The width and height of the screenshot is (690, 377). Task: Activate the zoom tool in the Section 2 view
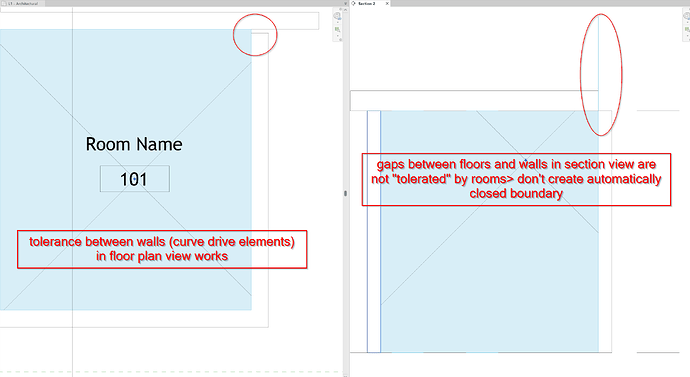click(x=688, y=29)
